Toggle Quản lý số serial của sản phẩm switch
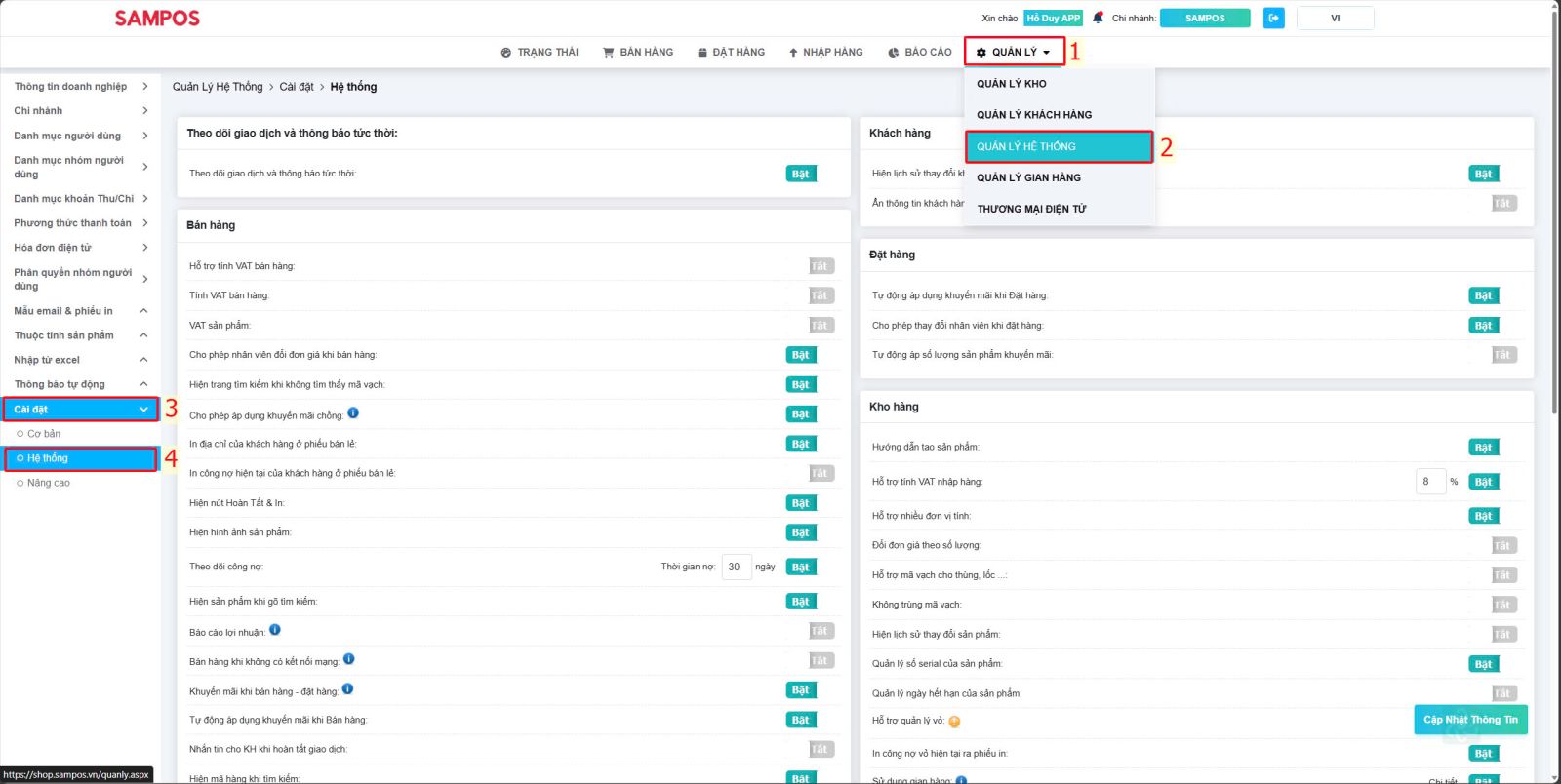This screenshot has height=784, width=1561. click(1484, 664)
